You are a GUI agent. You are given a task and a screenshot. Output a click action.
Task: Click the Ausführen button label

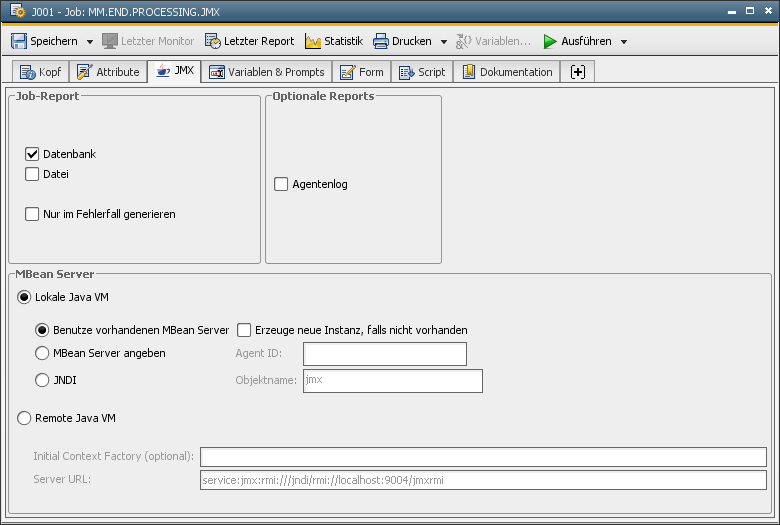tap(586, 41)
